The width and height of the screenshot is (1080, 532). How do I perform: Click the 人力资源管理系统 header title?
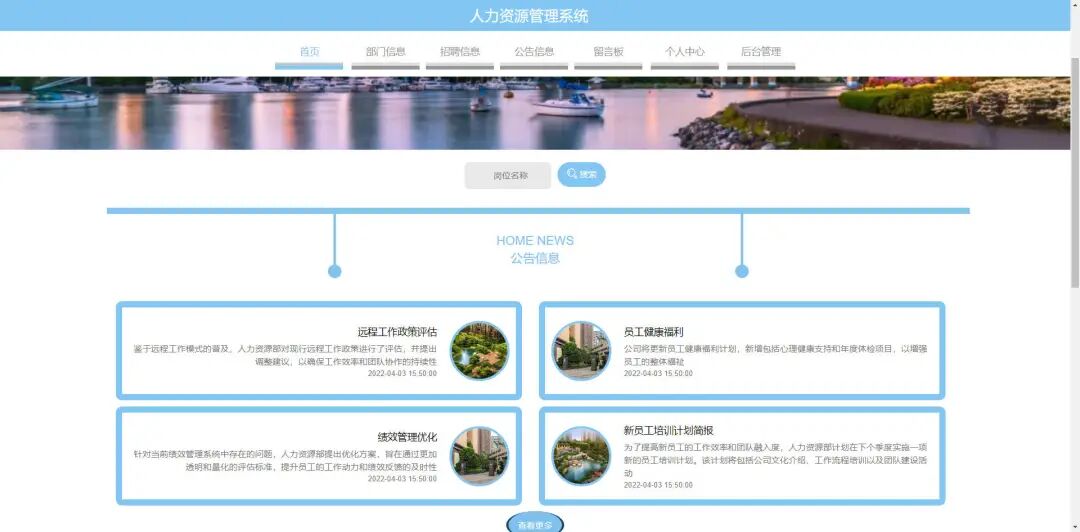[529, 16]
